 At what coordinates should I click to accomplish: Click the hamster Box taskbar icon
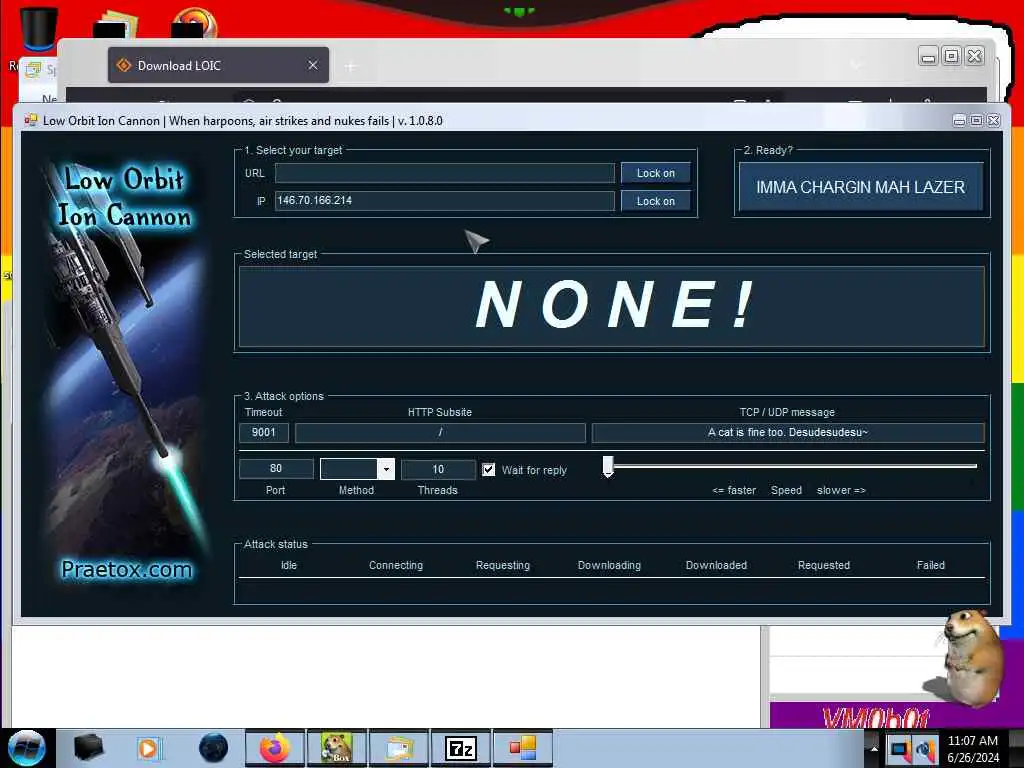[x=337, y=748]
